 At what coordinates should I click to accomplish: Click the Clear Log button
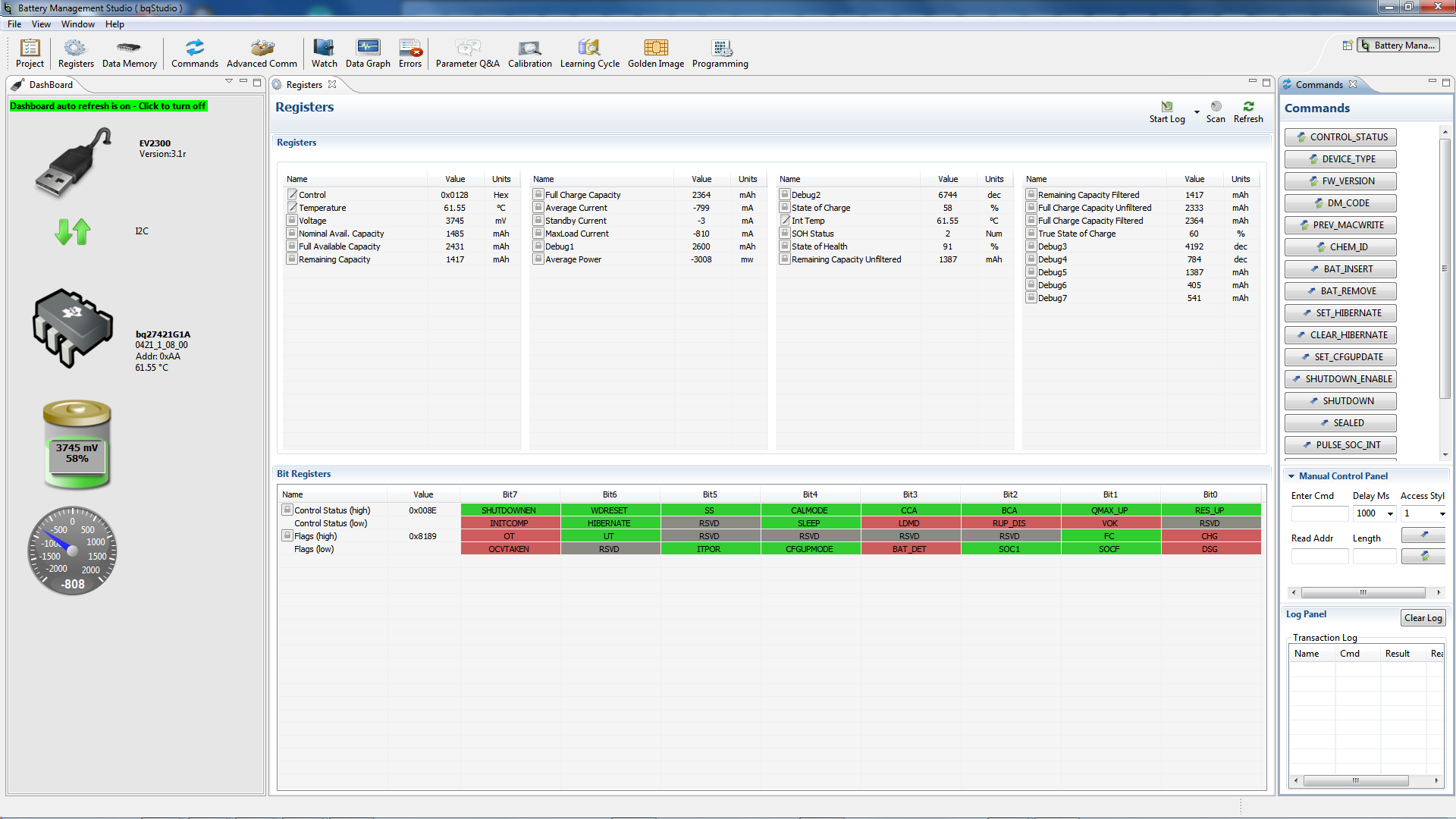pos(1423,618)
